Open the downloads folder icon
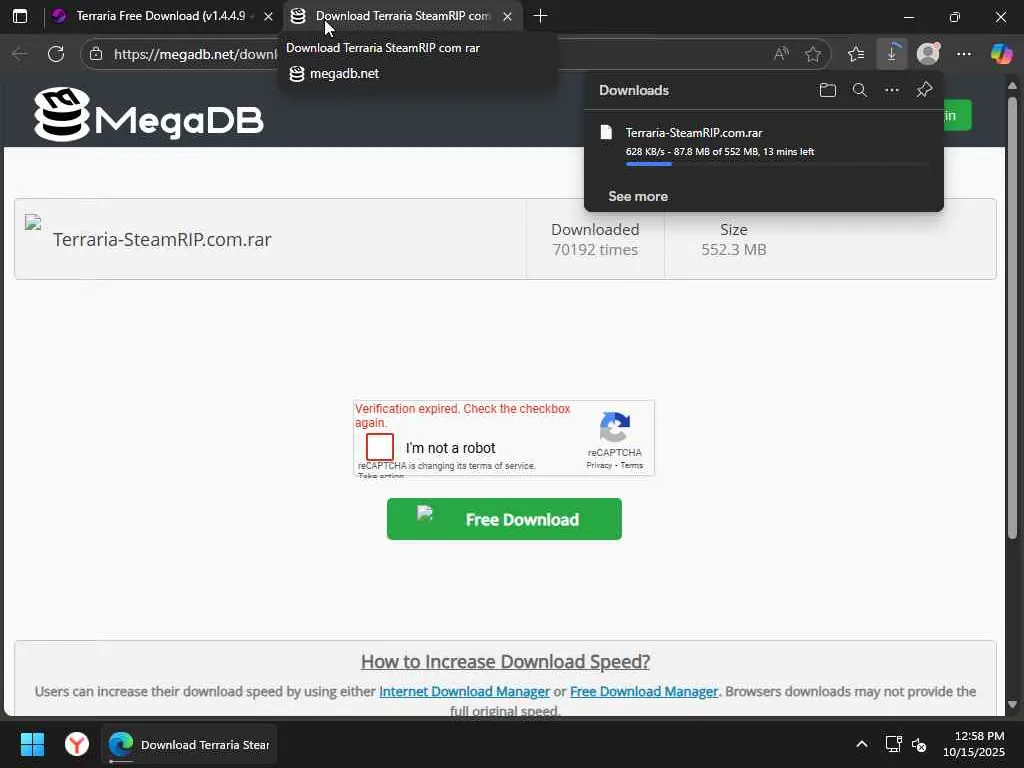The image size is (1024, 768). pos(827,90)
